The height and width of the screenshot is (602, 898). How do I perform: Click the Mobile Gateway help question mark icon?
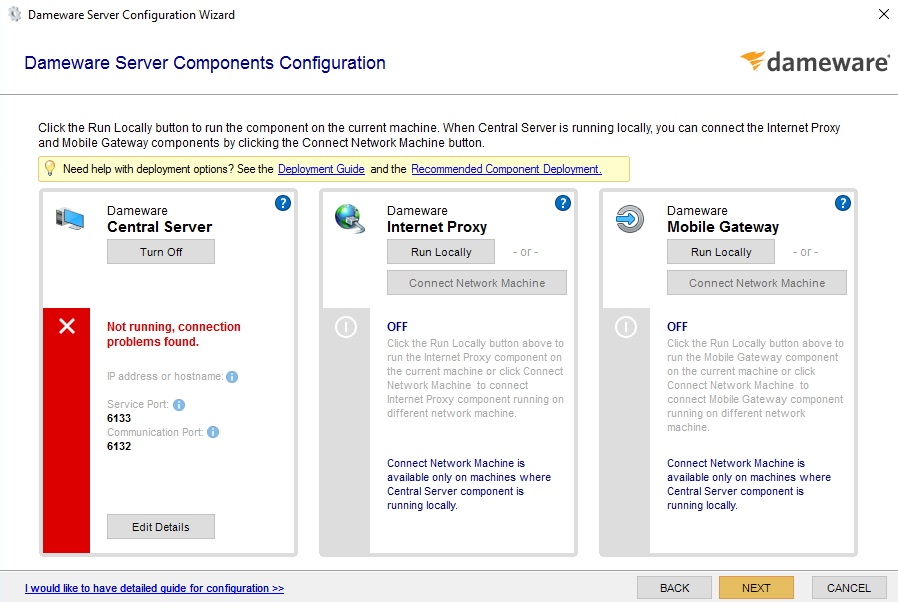pyautogui.click(x=842, y=202)
